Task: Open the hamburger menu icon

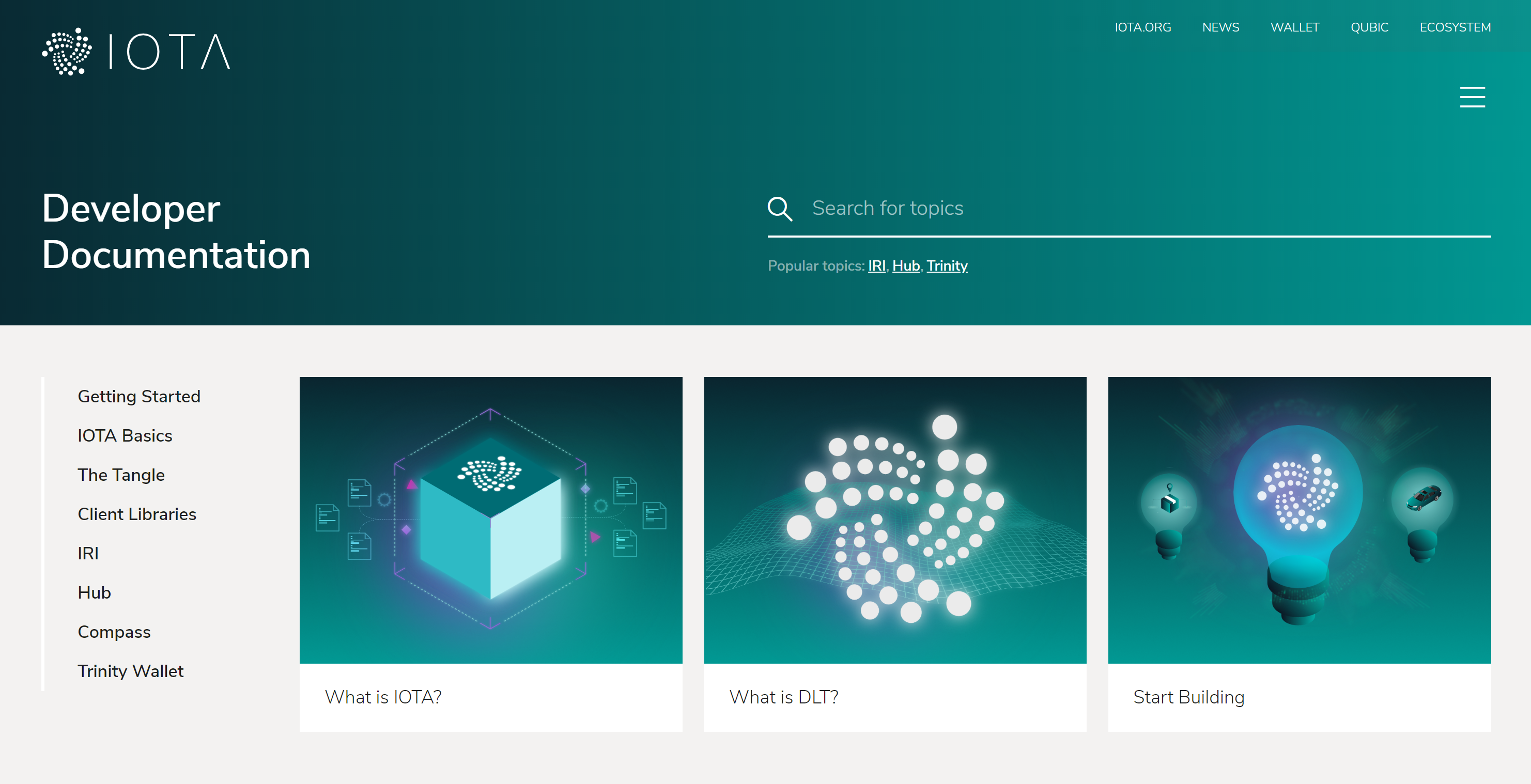Action: (x=1472, y=97)
